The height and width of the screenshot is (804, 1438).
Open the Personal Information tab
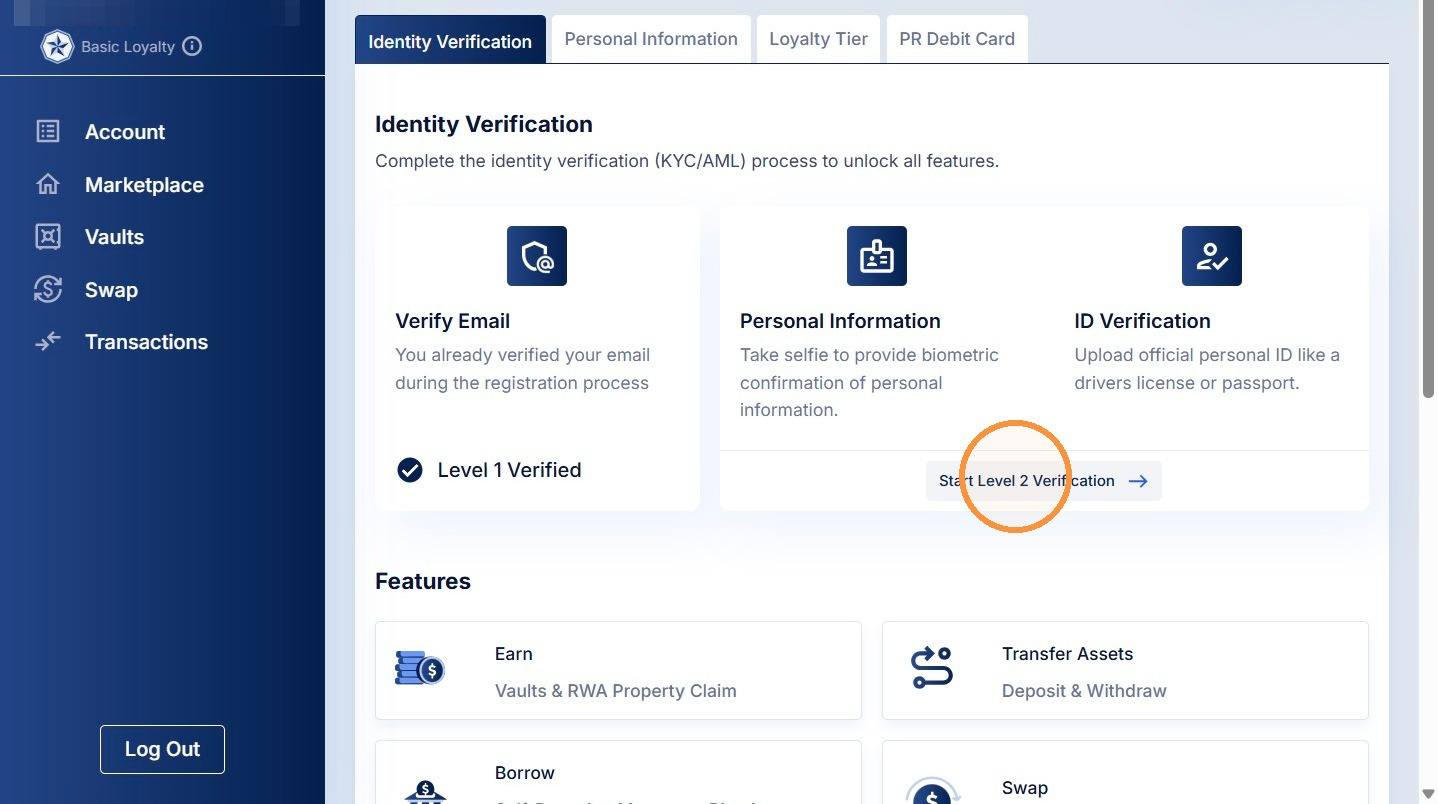click(651, 39)
